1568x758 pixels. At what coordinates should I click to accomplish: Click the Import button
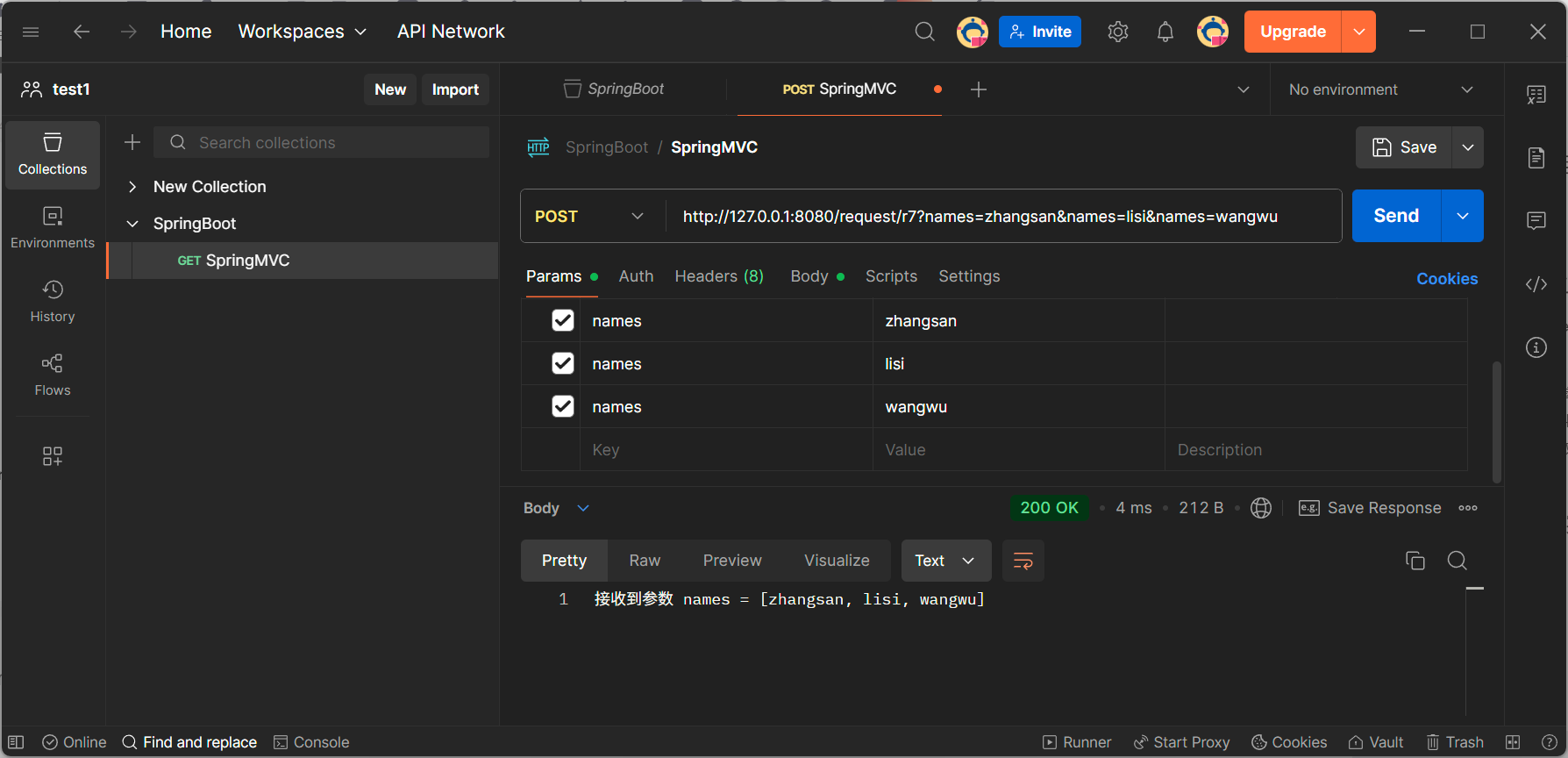tap(455, 89)
